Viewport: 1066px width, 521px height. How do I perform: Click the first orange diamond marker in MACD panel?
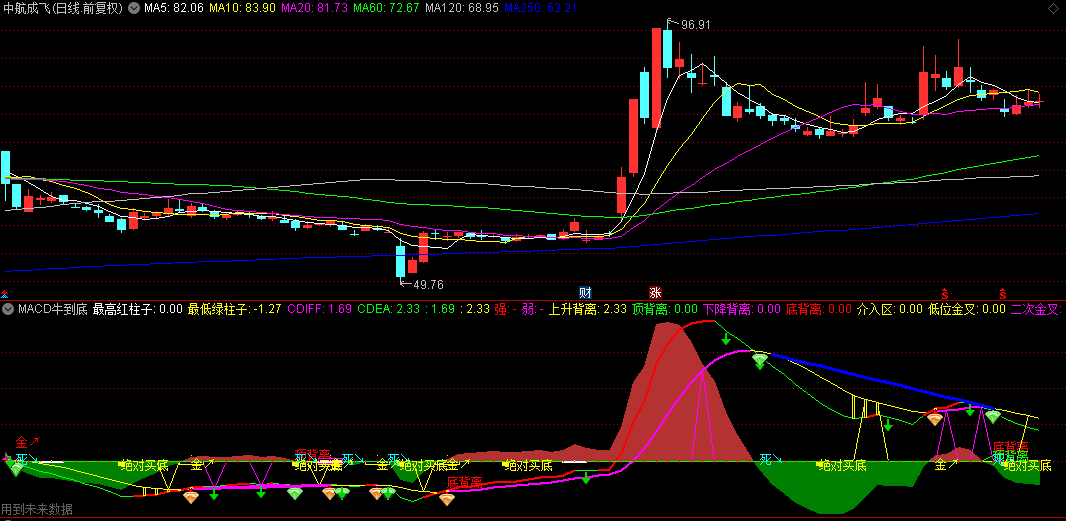pyautogui.click(x=191, y=497)
